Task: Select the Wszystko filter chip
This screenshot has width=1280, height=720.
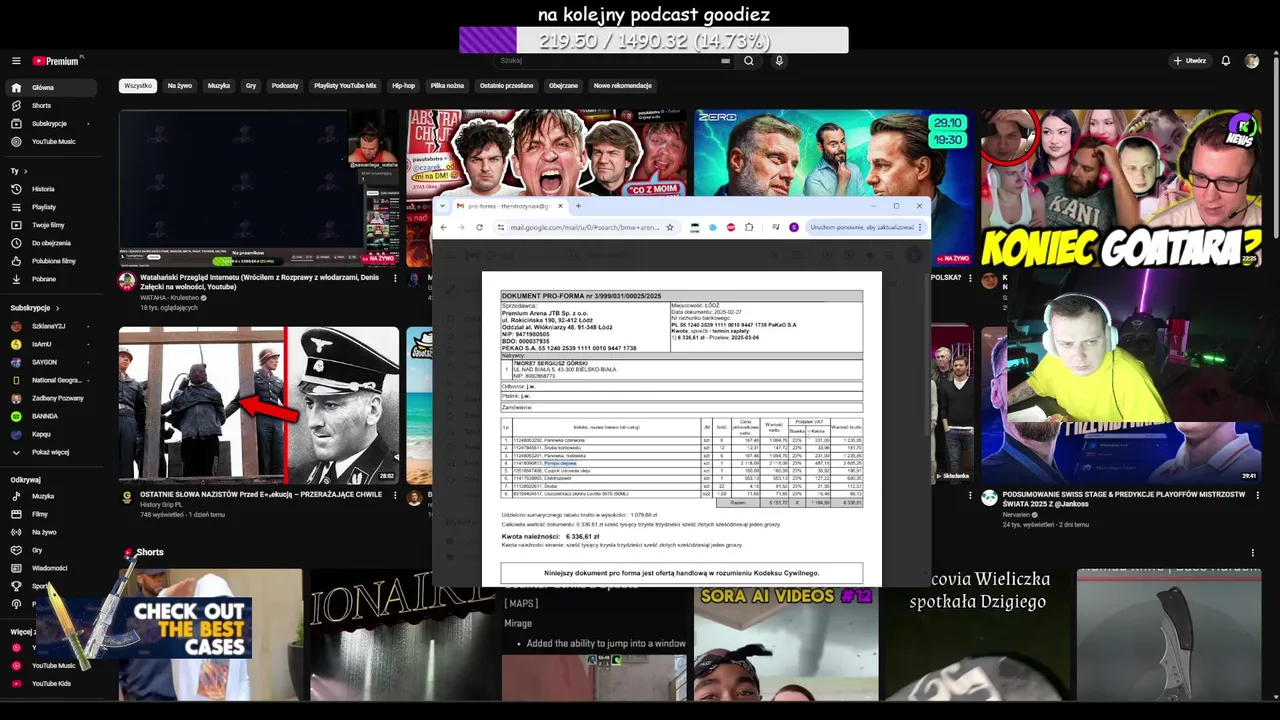Action: coord(138,86)
